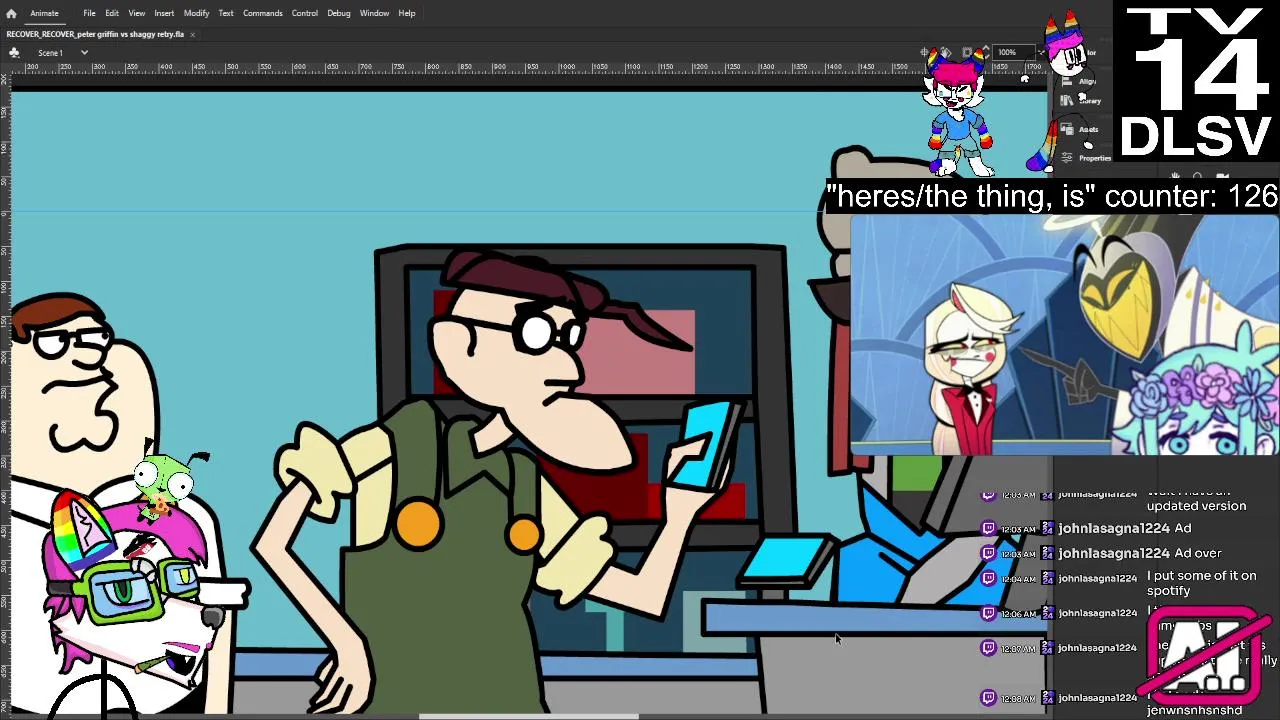The width and height of the screenshot is (1280, 720).
Task: Open the Modify menu
Action: click(196, 13)
